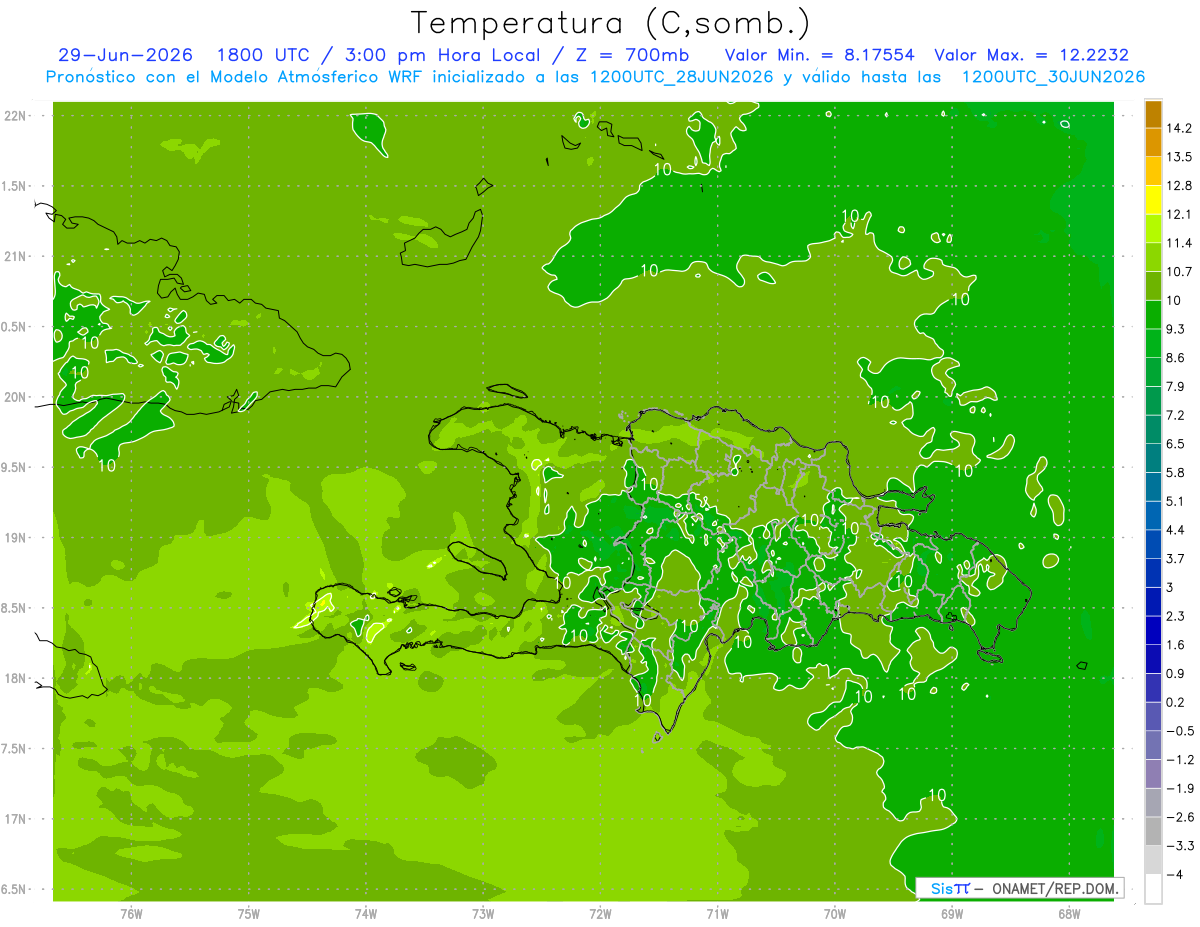The height and width of the screenshot is (927, 1200).
Task: Pick the white swatch below -4
Action: 1153,889
